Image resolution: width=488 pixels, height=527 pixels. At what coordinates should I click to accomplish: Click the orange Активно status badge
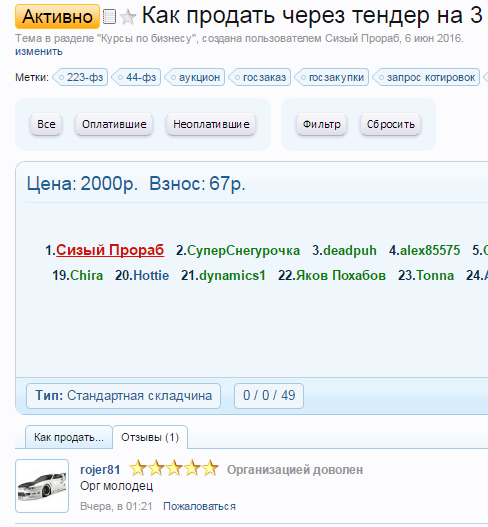pyautogui.click(x=57, y=16)
